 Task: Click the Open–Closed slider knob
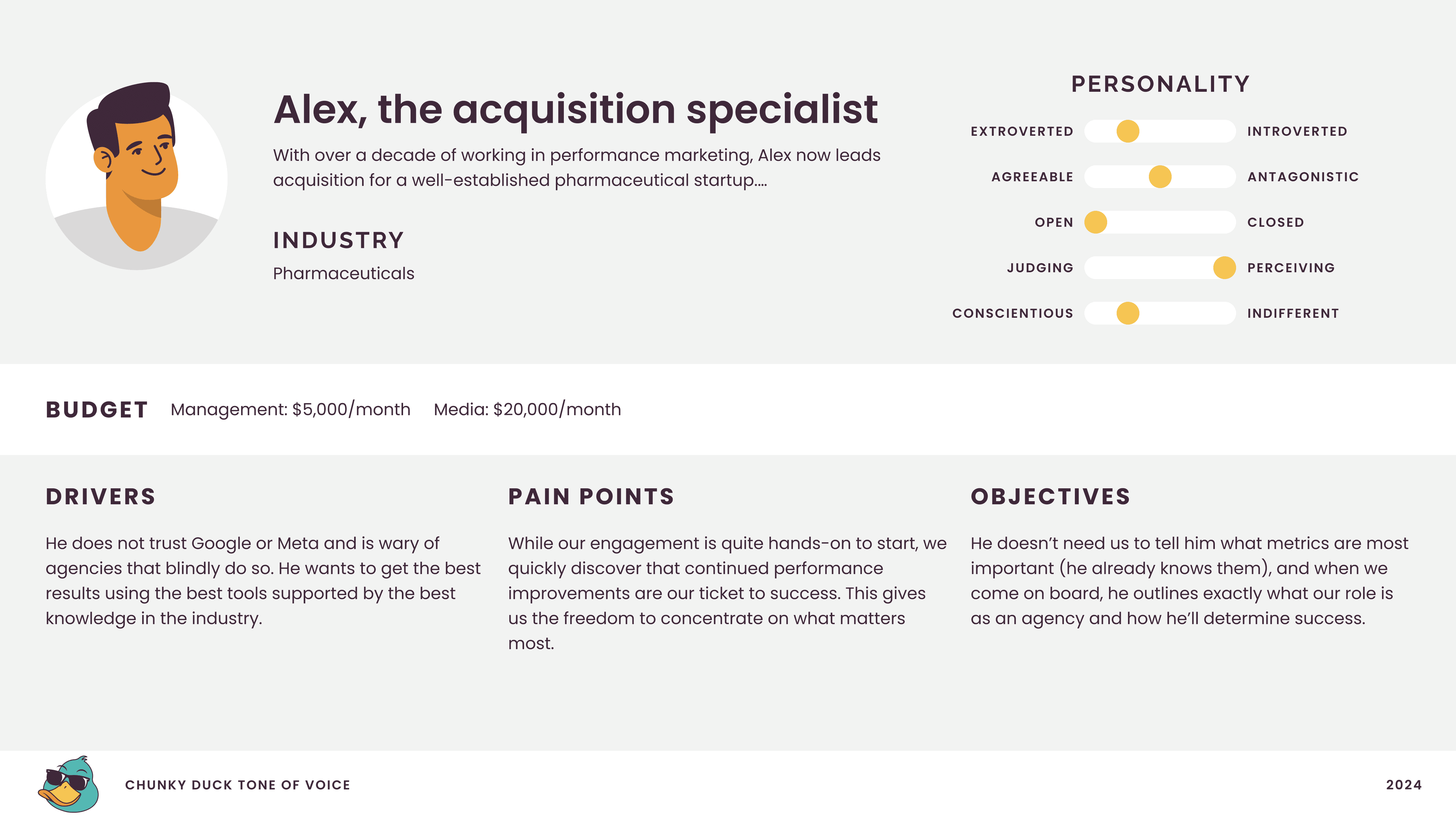pos(1095,222)
